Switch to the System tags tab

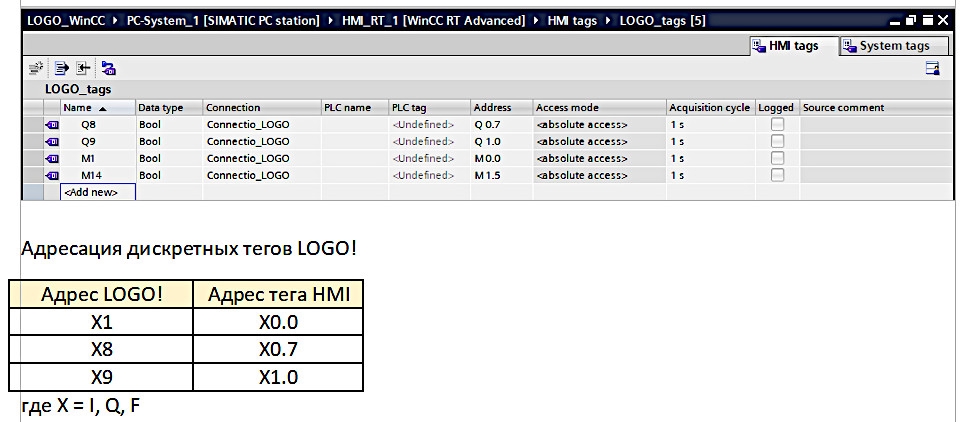(888, 45)
